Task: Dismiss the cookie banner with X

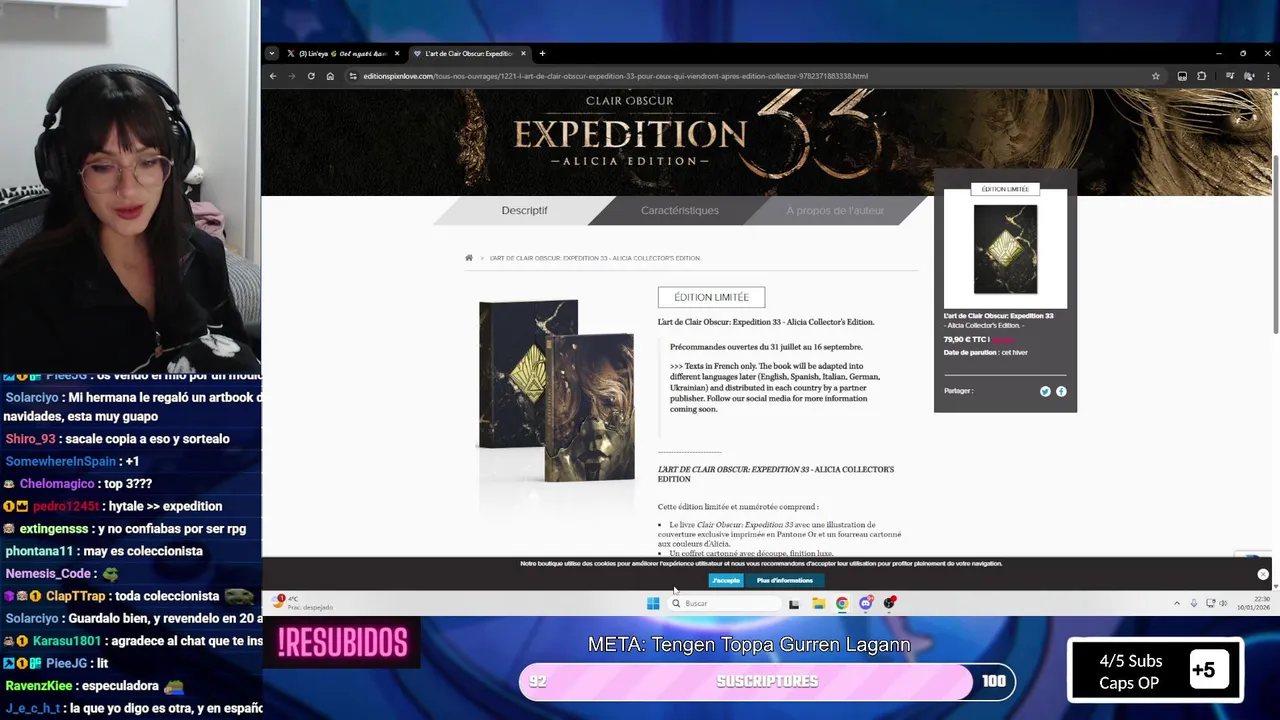Action: tap(1263, 574)
